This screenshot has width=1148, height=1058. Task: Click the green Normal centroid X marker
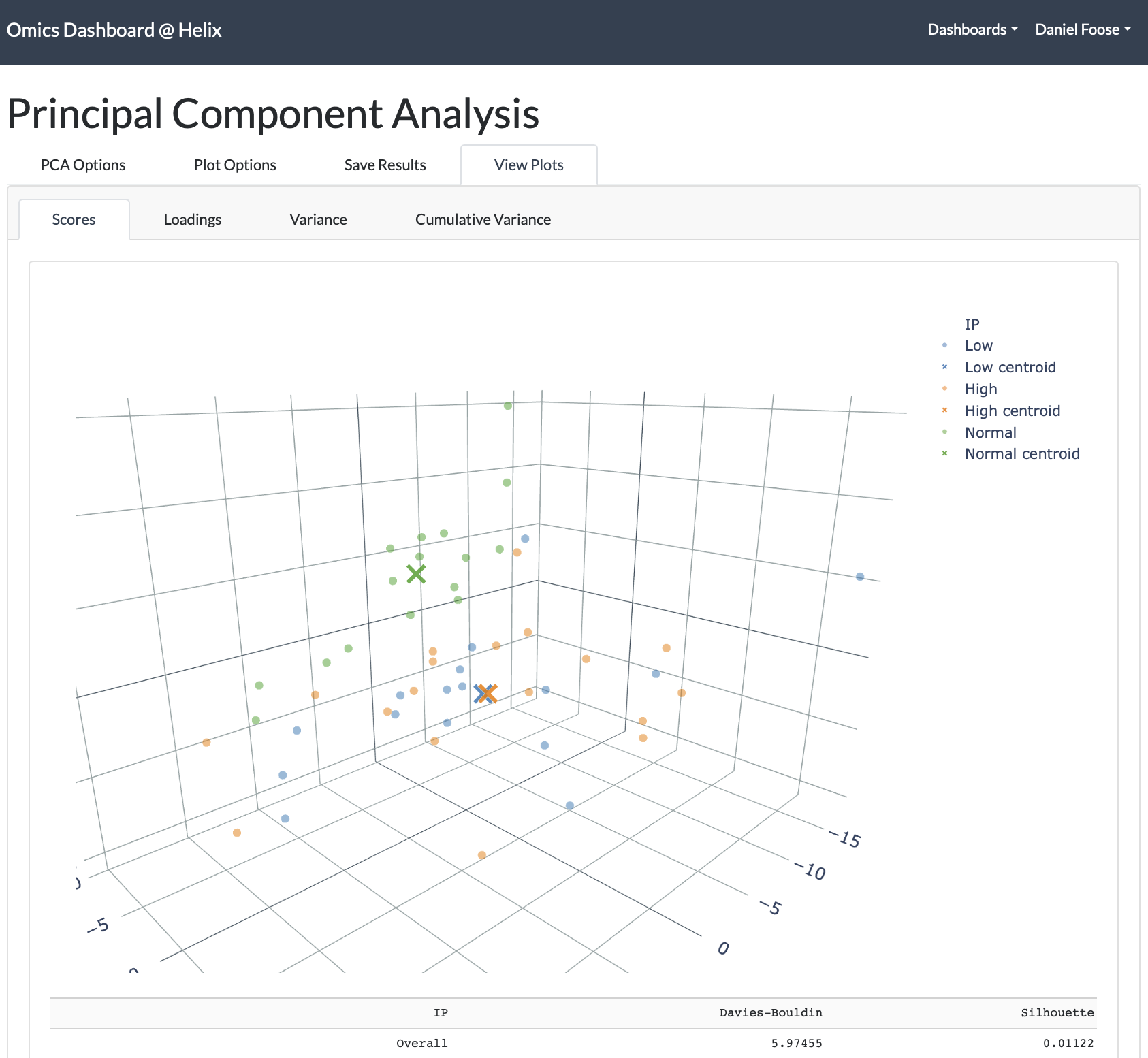click(x=416, y=574)
